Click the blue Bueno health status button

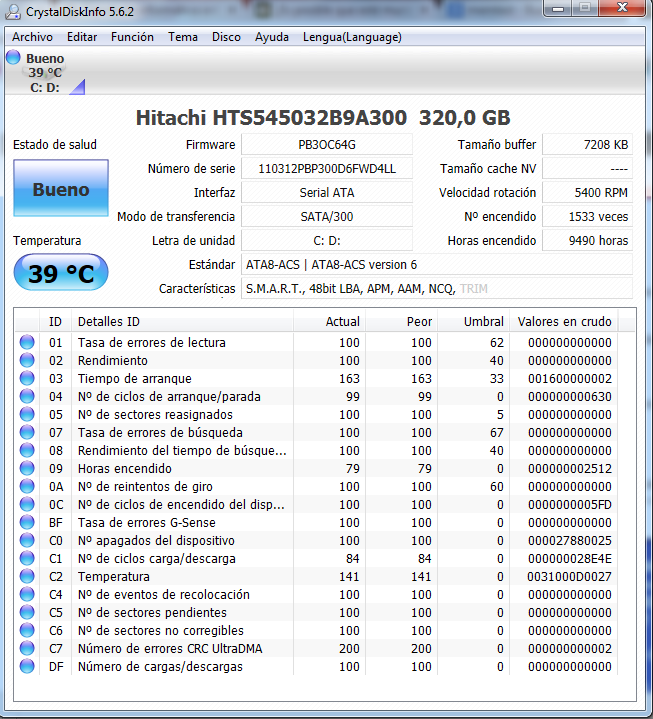click(61, 188)
